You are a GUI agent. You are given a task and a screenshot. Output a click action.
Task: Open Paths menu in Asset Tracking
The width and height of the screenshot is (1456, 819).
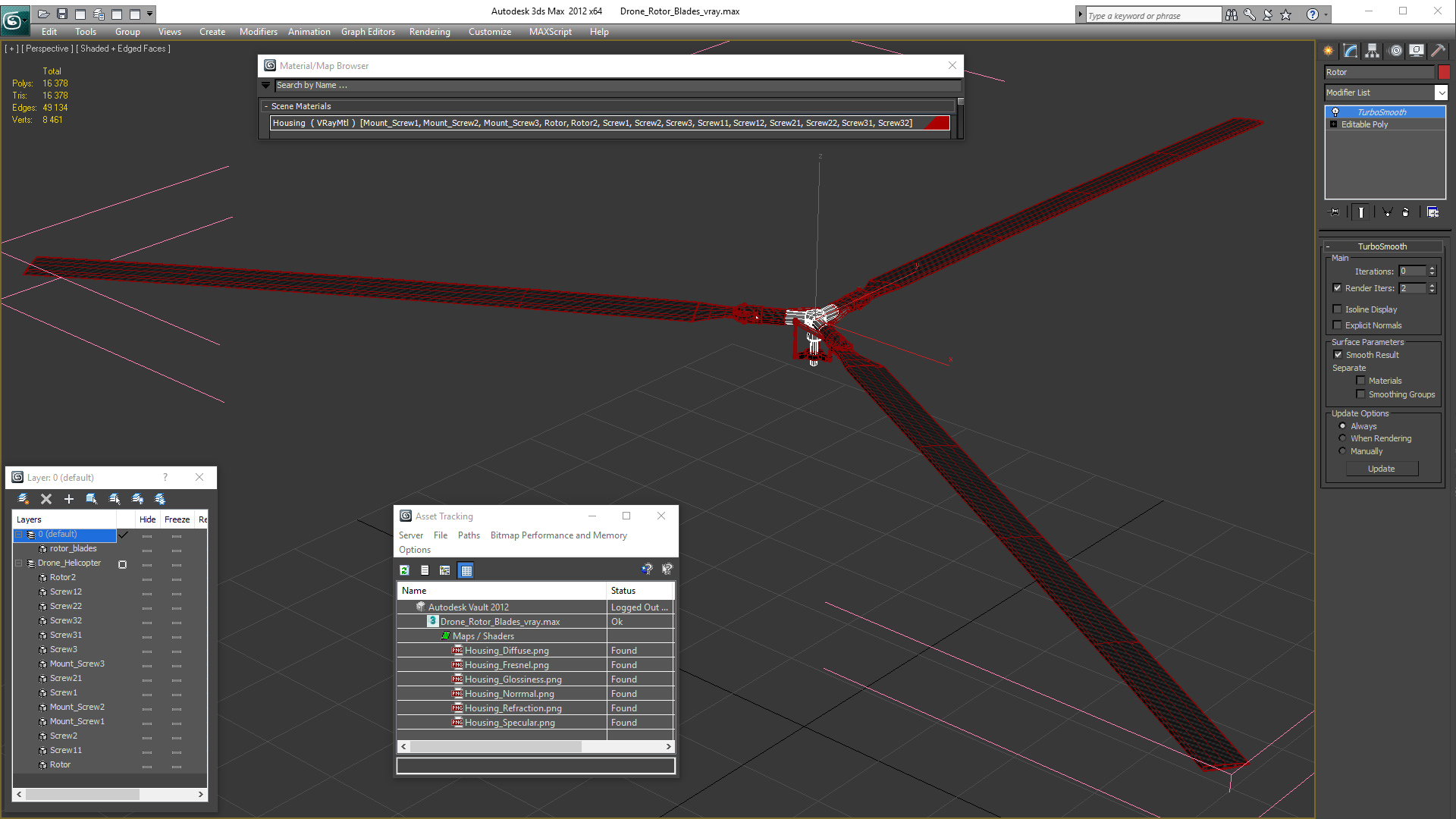(x=469, y=535)
